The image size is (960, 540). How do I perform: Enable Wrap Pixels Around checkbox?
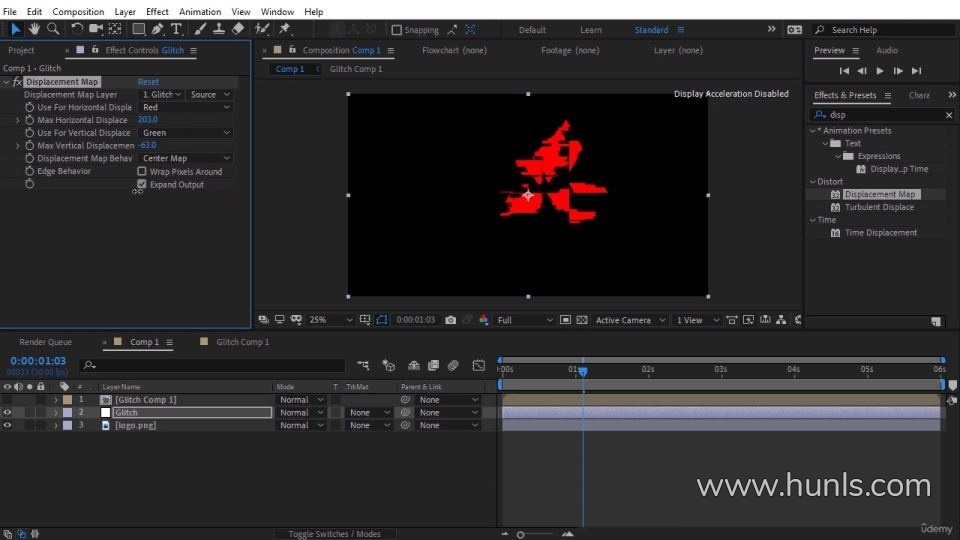tap(142, 172)
